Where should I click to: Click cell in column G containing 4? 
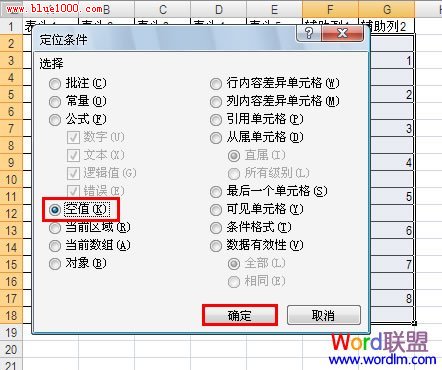(x=392, y=162)
